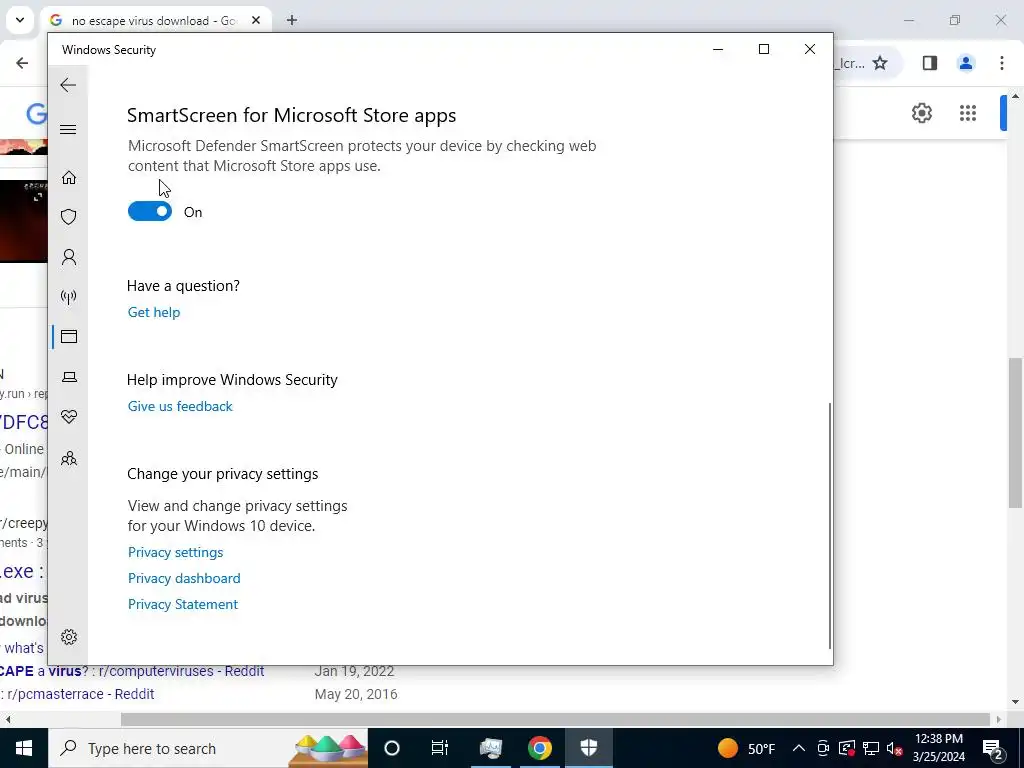Open the hamburger navigation menu
Viewport: 1024px width, 768px height.
point(68,129)
